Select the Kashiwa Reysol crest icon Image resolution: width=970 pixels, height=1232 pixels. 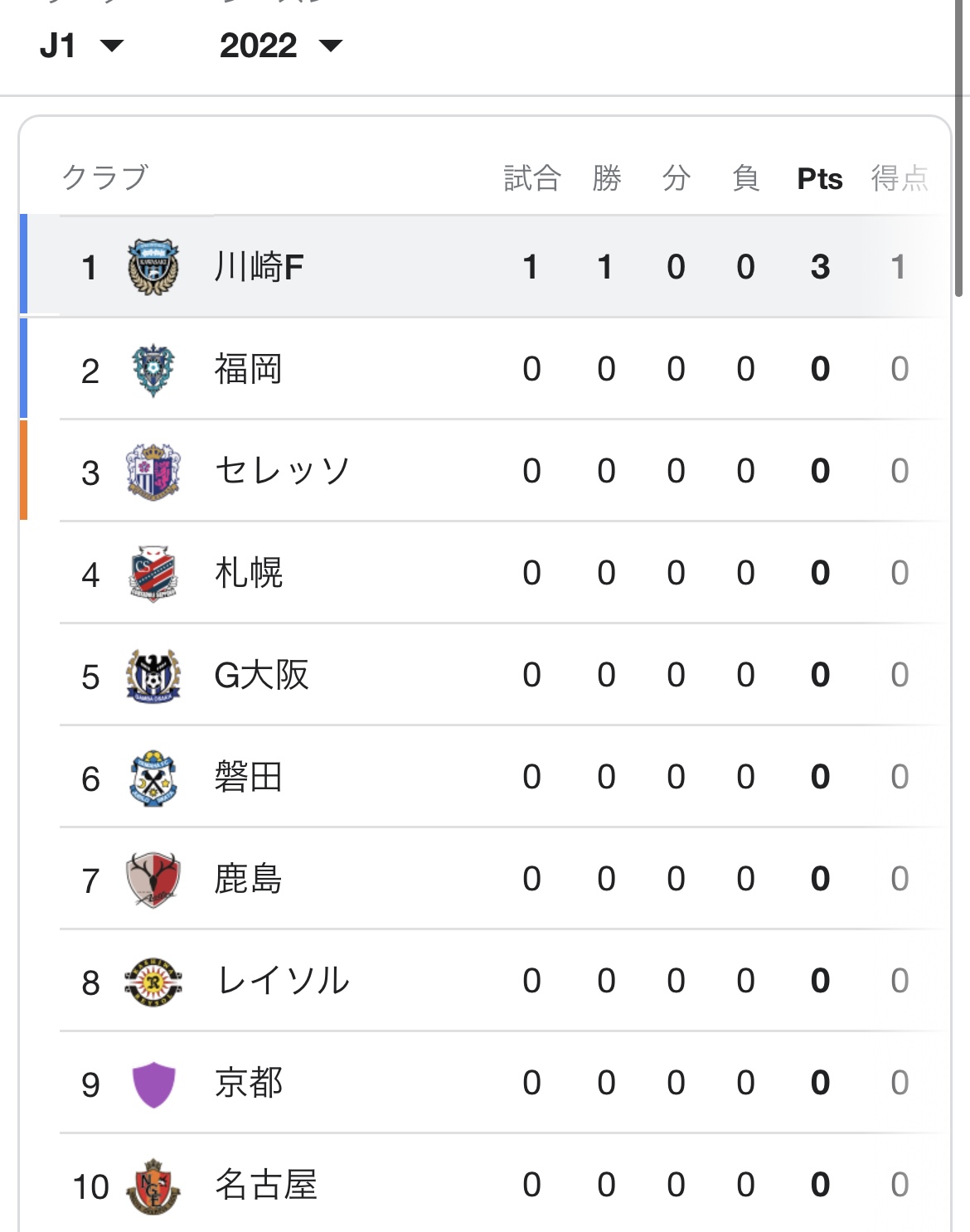point(153,982)
